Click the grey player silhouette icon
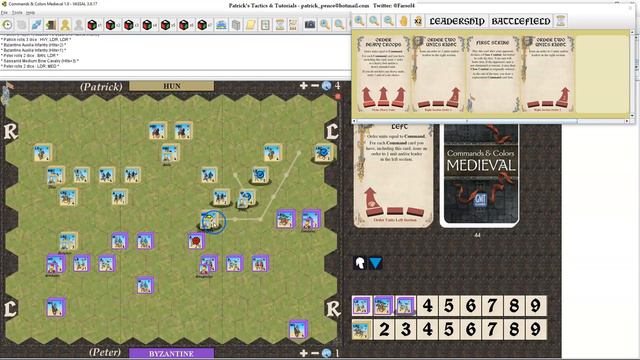 79,25
